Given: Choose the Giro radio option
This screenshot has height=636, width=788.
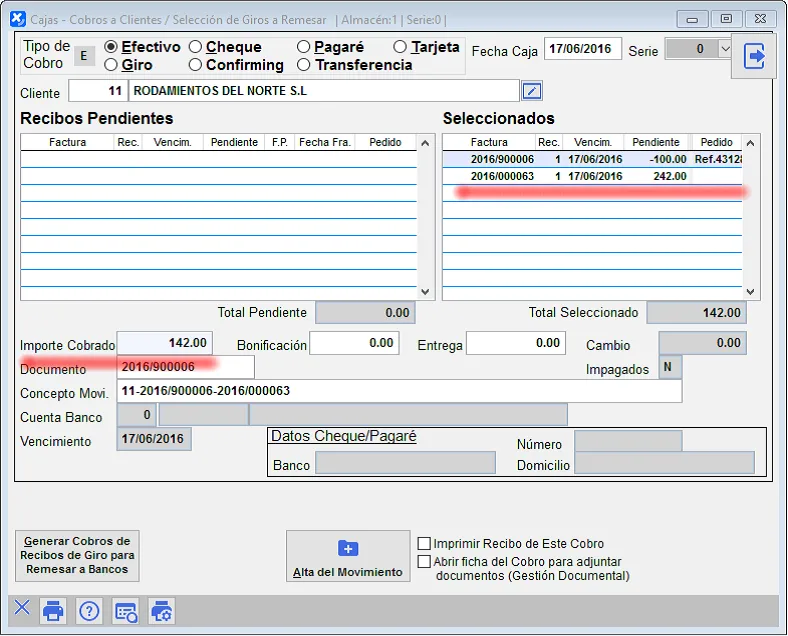Looking at the screenshot, I should pyautogui.click(x=111, y=65).
